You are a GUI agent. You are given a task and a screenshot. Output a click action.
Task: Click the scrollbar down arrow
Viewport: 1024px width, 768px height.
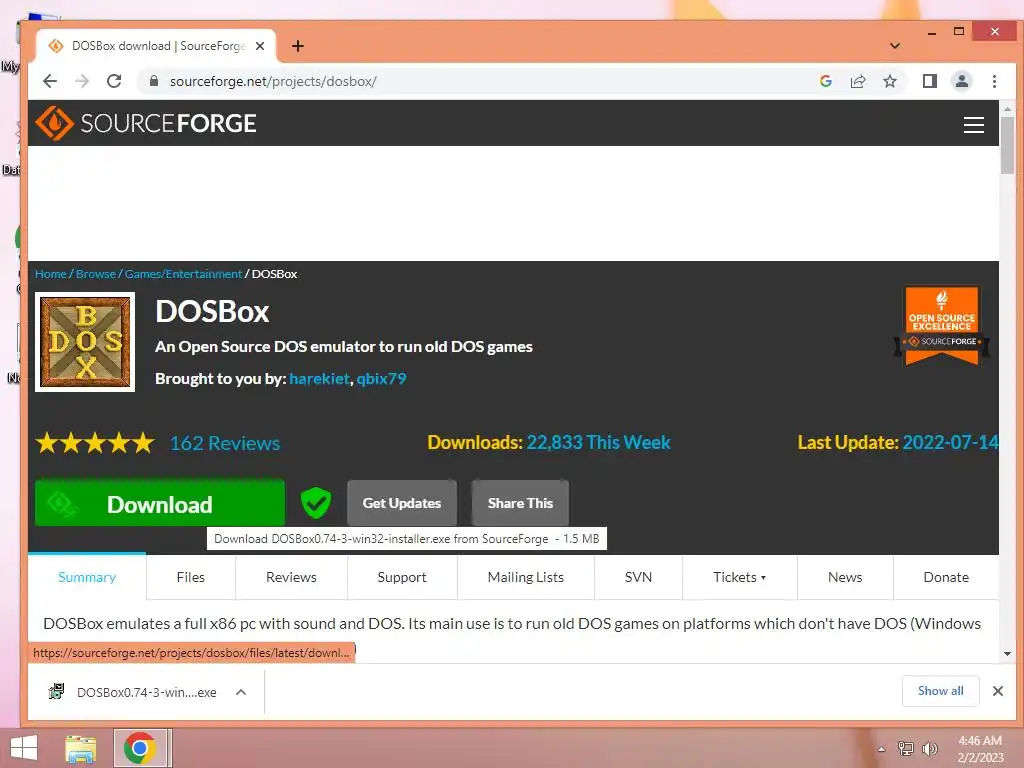point(1007,654)
